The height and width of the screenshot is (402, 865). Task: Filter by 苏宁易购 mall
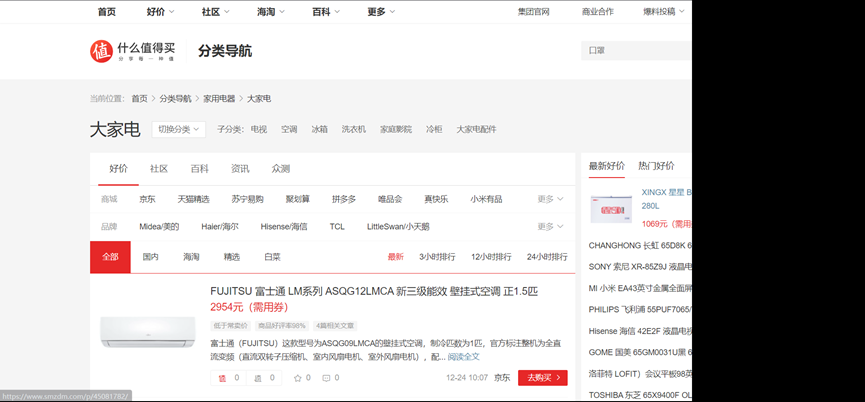(247, 199)
